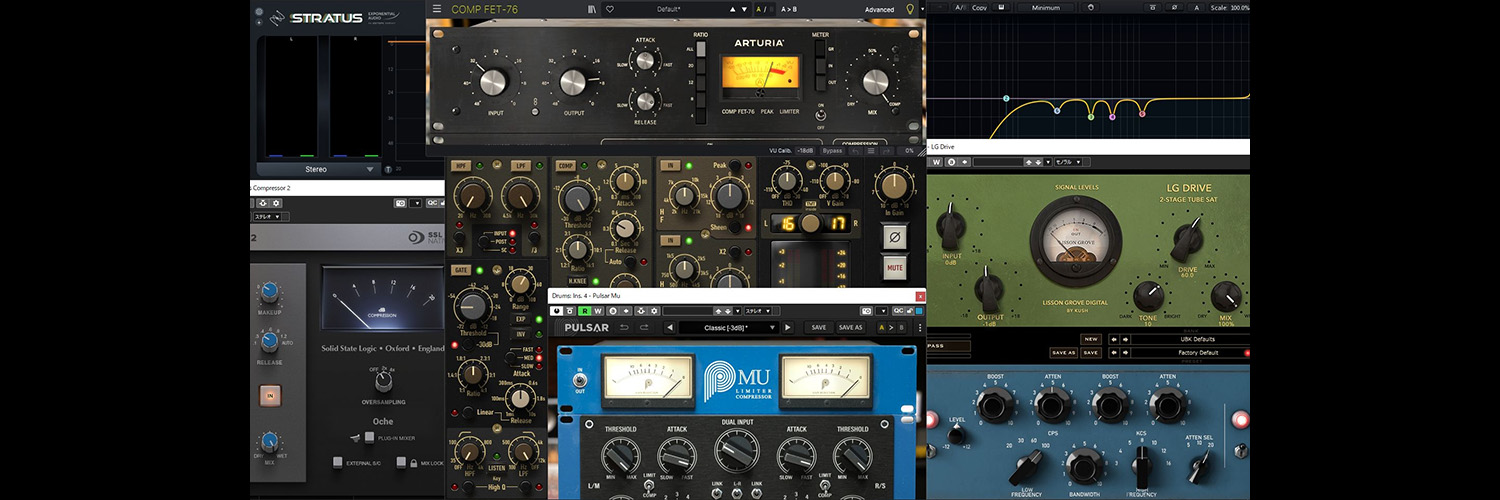Open the Comp FET-76 hamburger menu

(x=437, y=9)
